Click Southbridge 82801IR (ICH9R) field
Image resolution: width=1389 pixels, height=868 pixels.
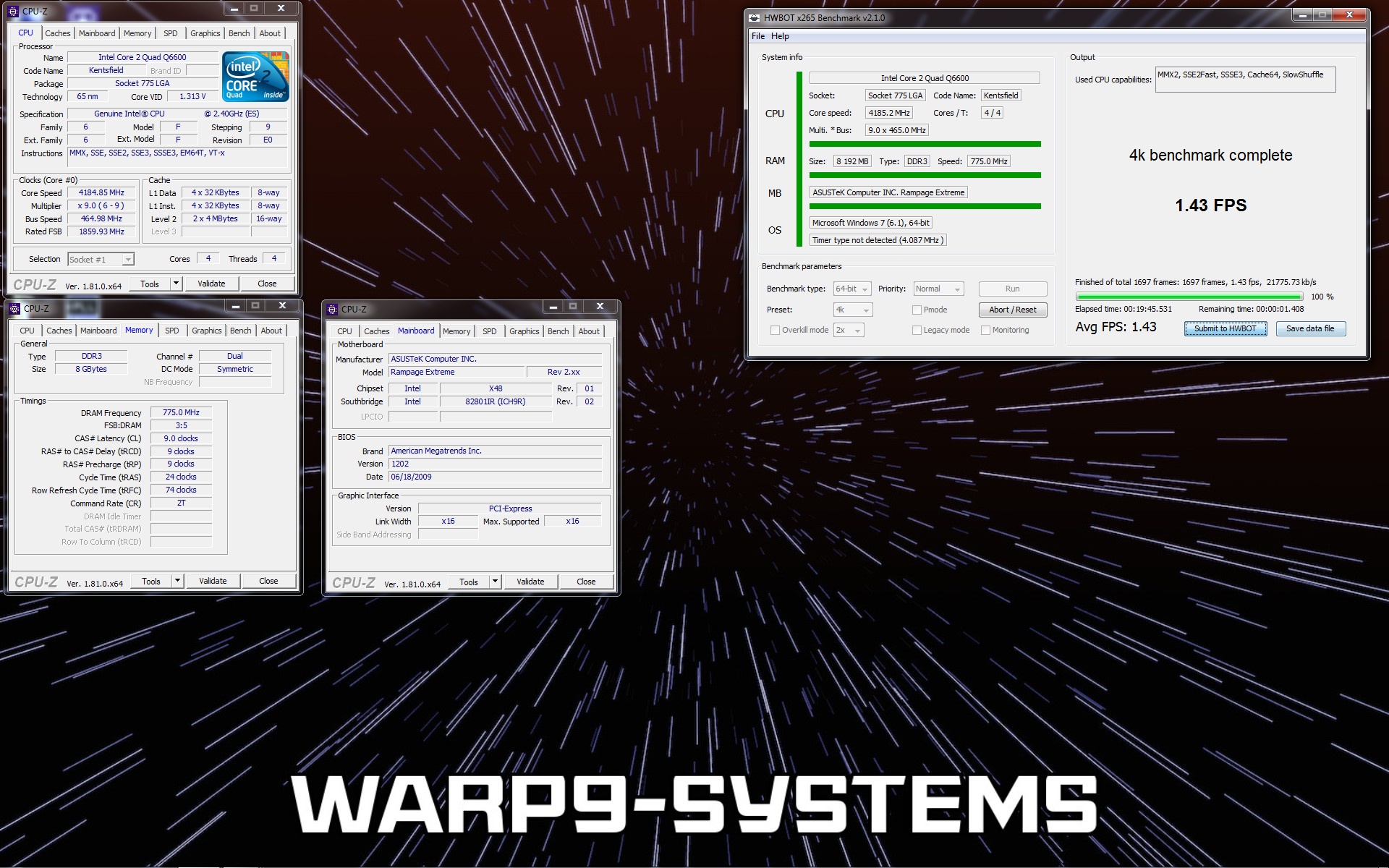(496, 402)
